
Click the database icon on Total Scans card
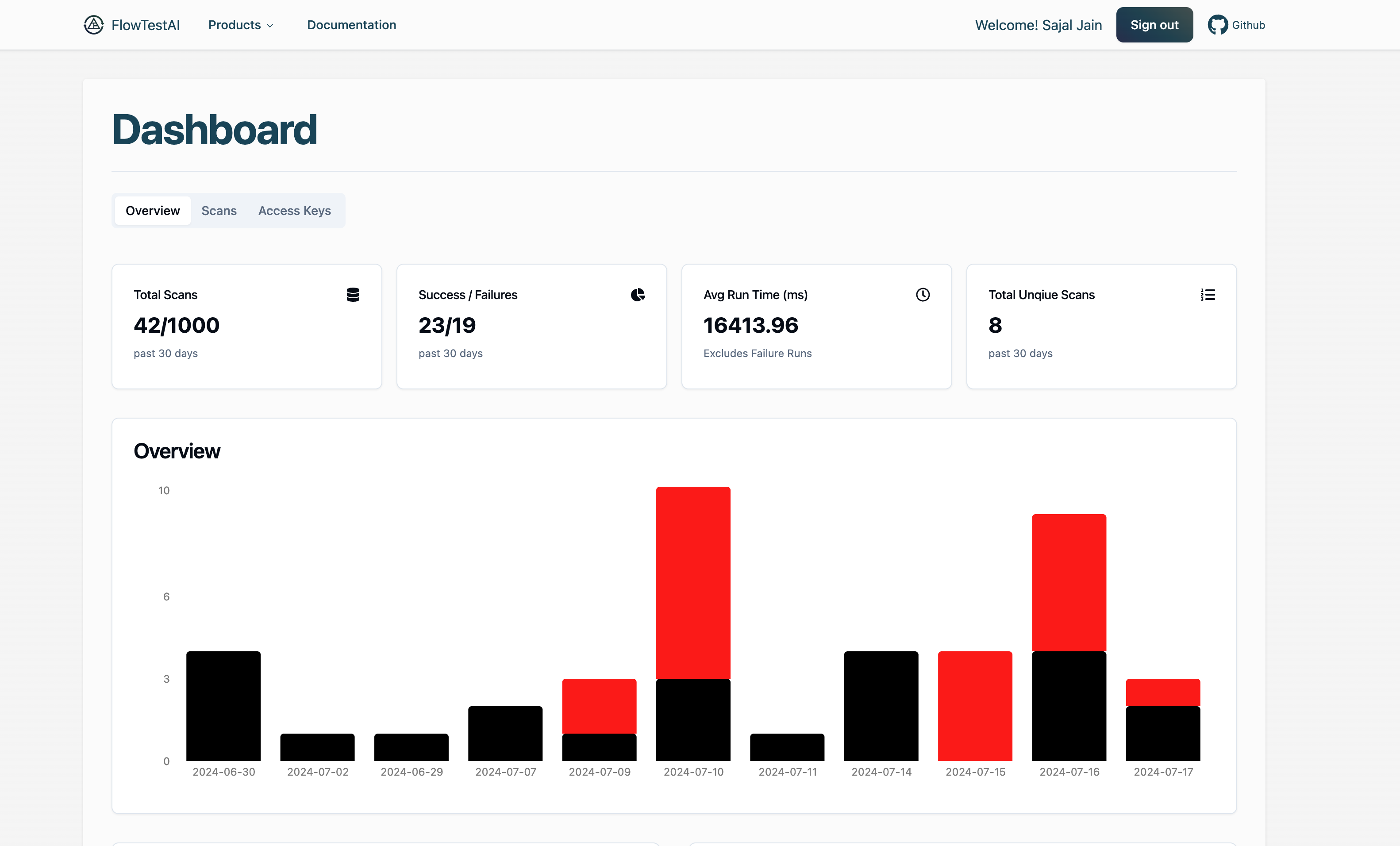click(353, 294)
